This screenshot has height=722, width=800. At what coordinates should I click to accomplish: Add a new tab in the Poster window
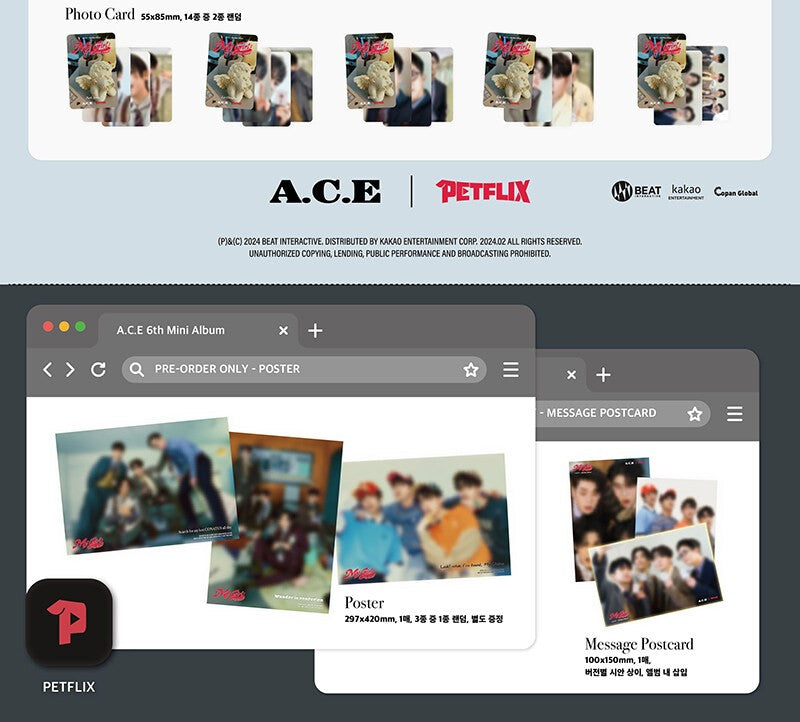(x=315, y=331)
